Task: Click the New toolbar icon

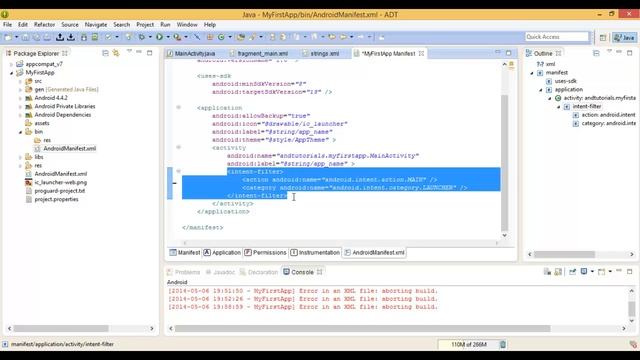Action: click(x=8, y=37)
